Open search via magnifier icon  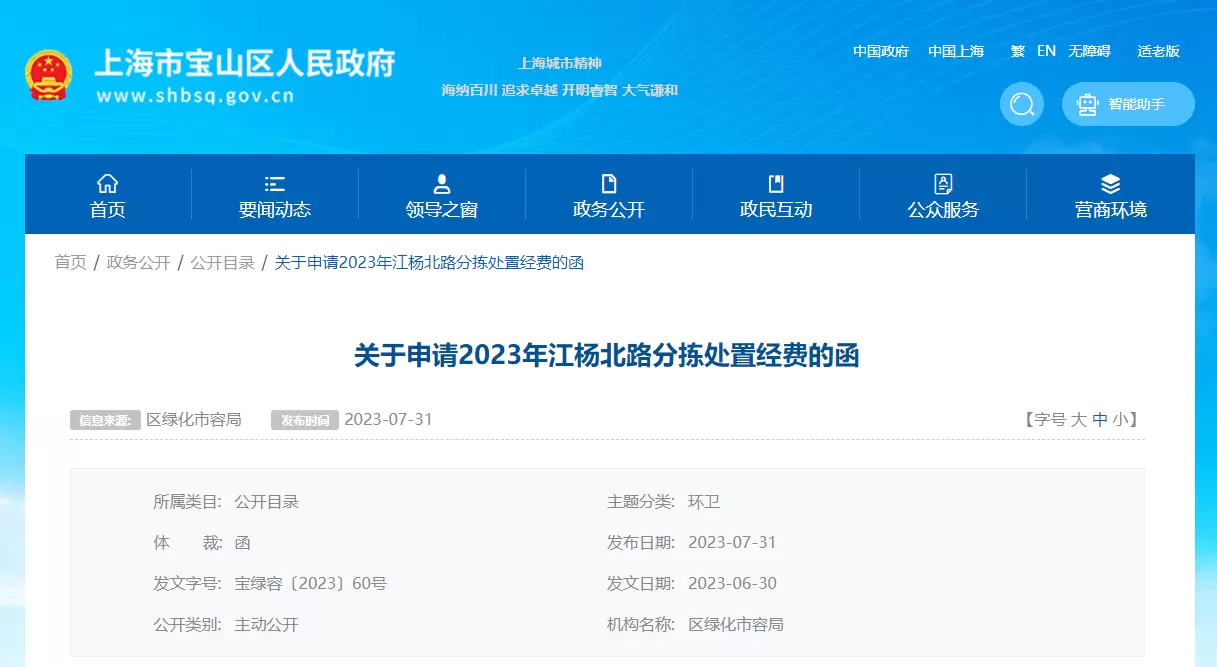point(1021,104)
